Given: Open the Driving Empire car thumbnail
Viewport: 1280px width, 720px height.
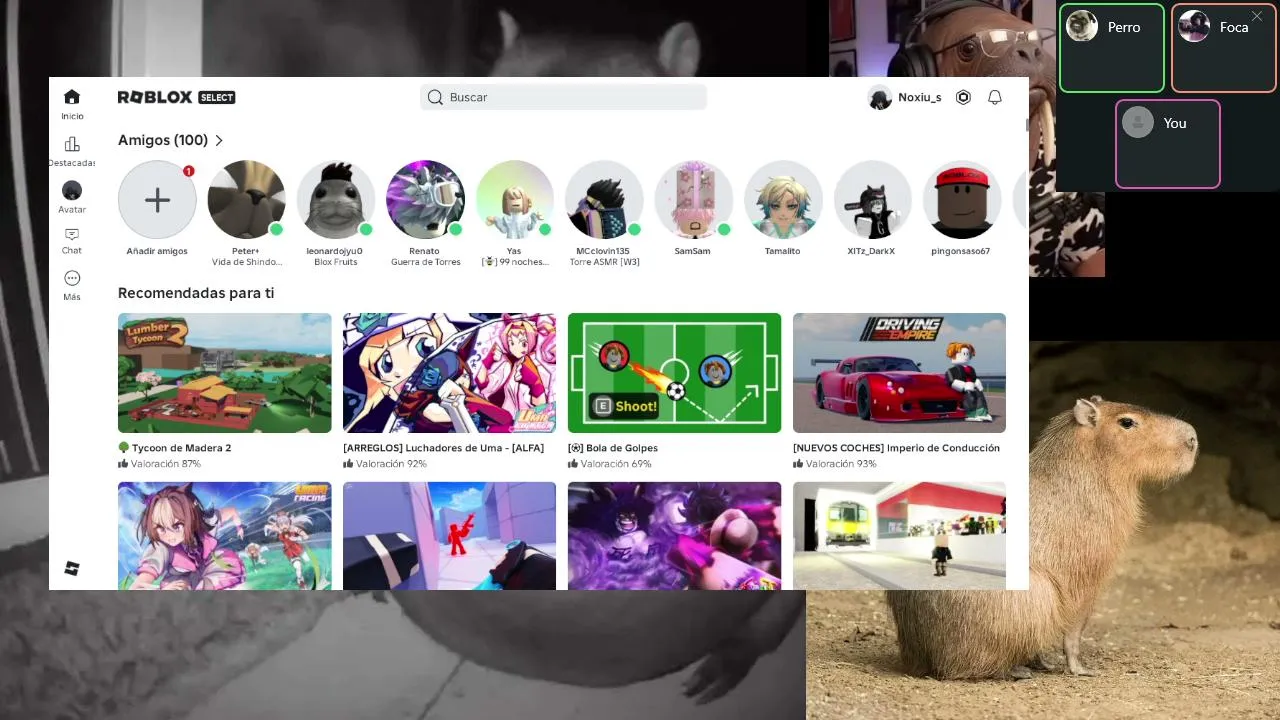Looking at the screenshot, I should click(x=900, y=373).
